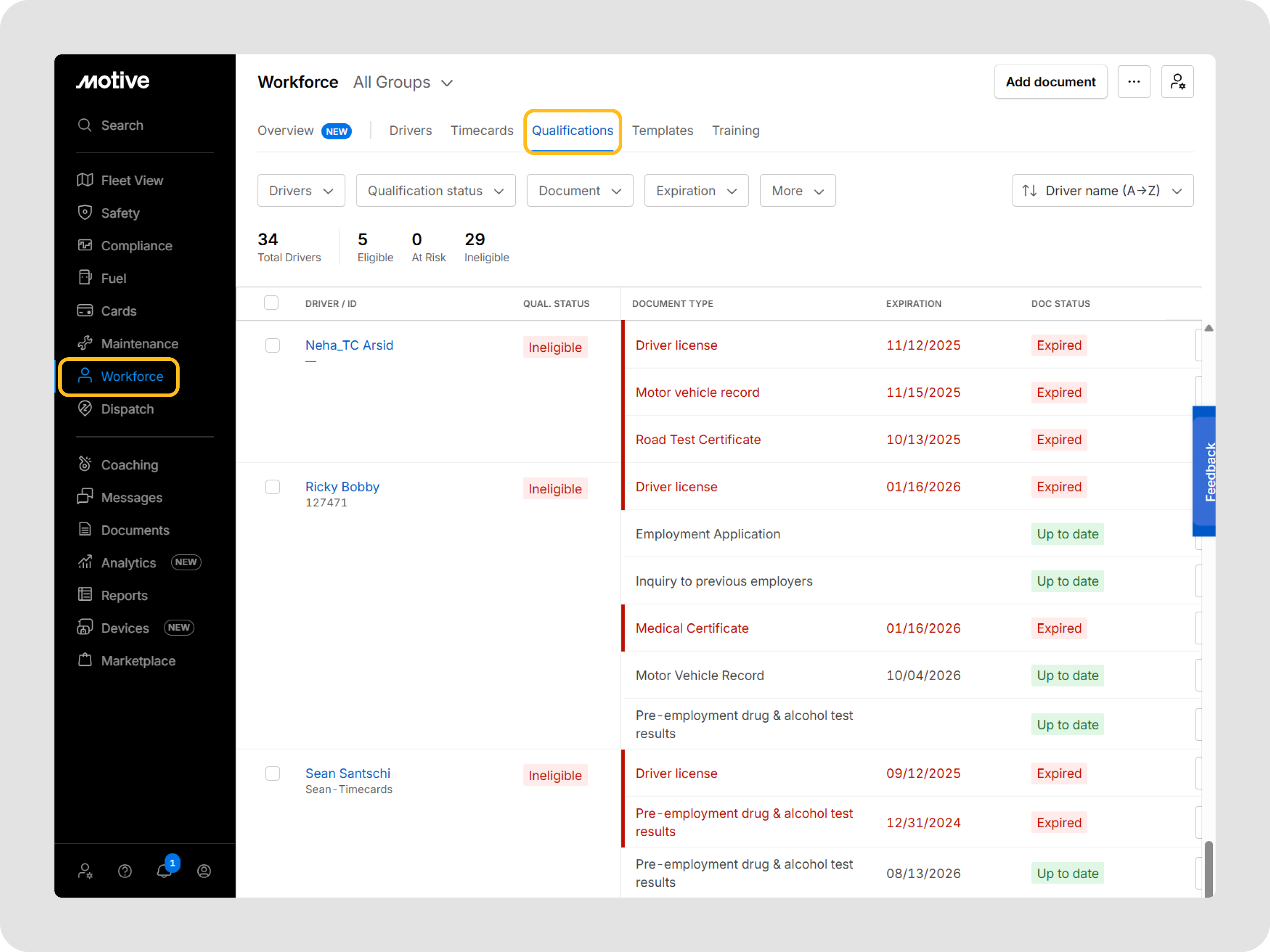This screenshot has width=1270, height=952.
Task: Open notifications bell icon
Action: 164,871
